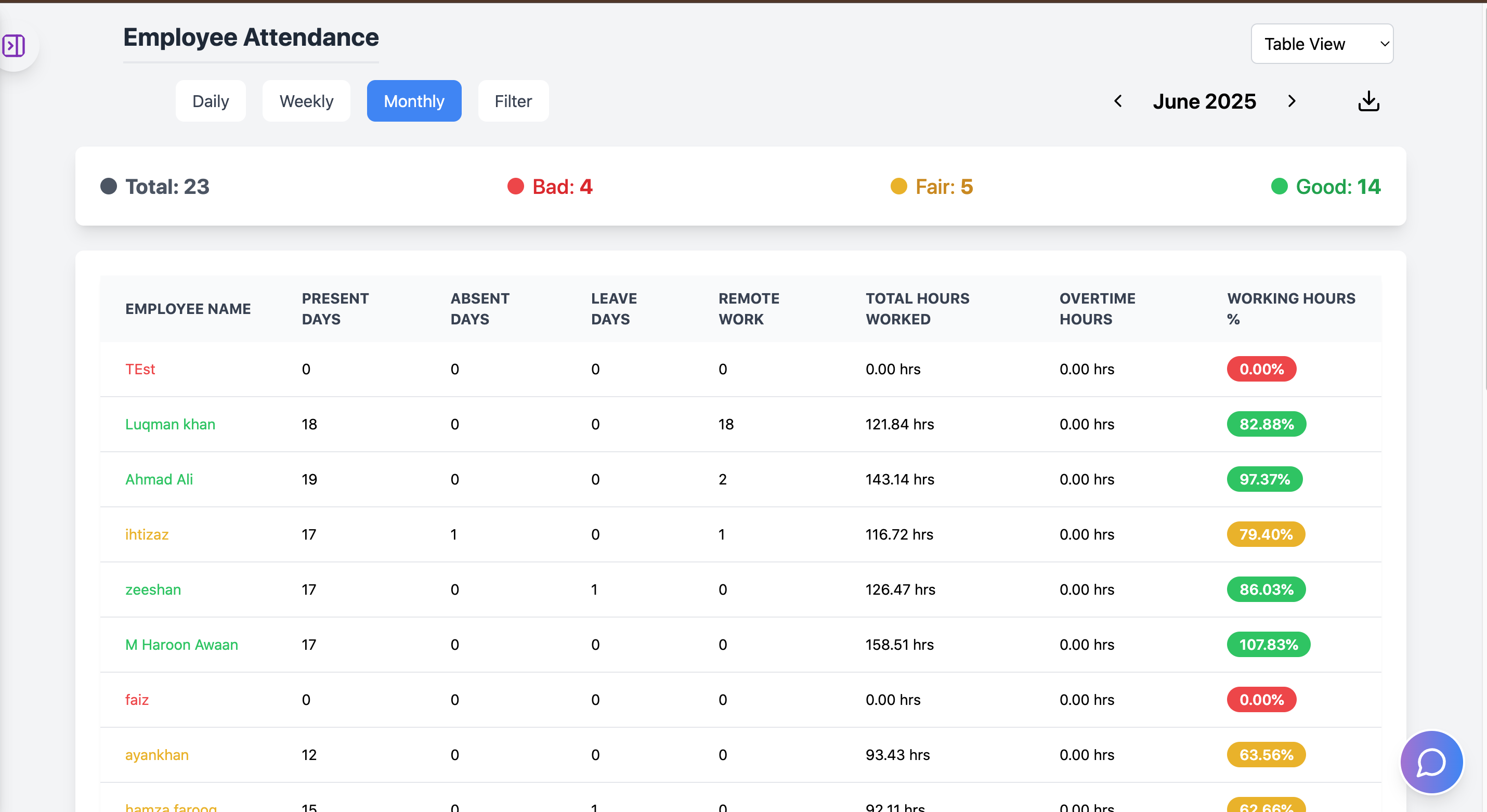Open the chat support bubble
The height and width of the screenshot is (812, 1487).
1431,763
